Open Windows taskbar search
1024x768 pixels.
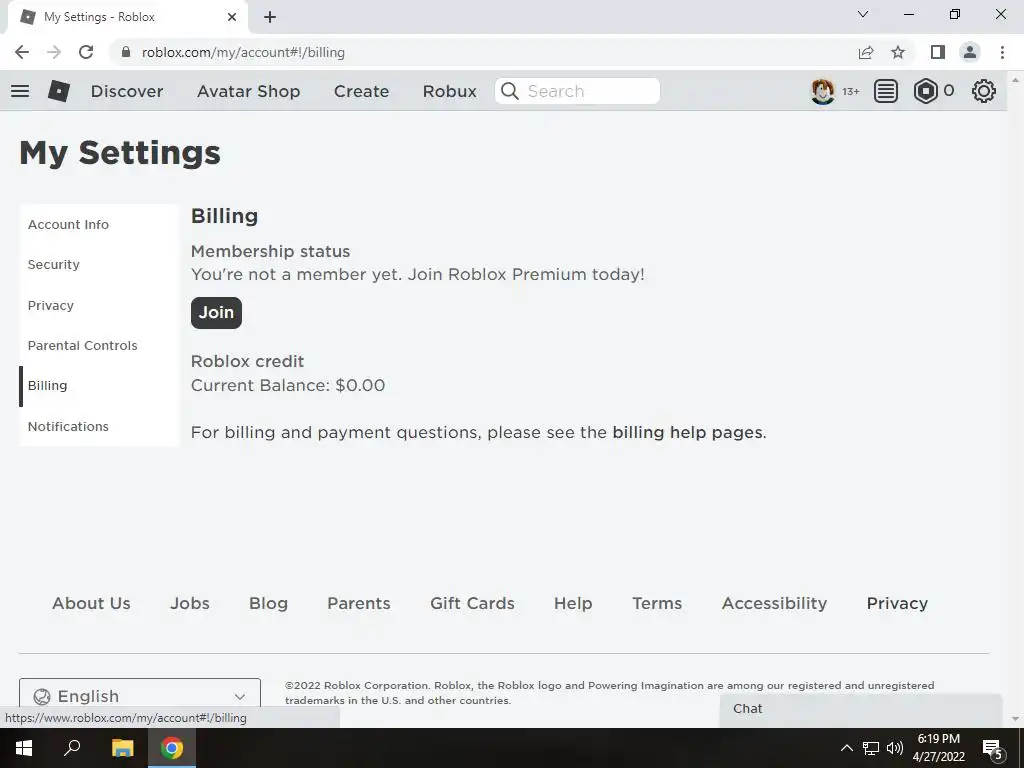point(72,748)
